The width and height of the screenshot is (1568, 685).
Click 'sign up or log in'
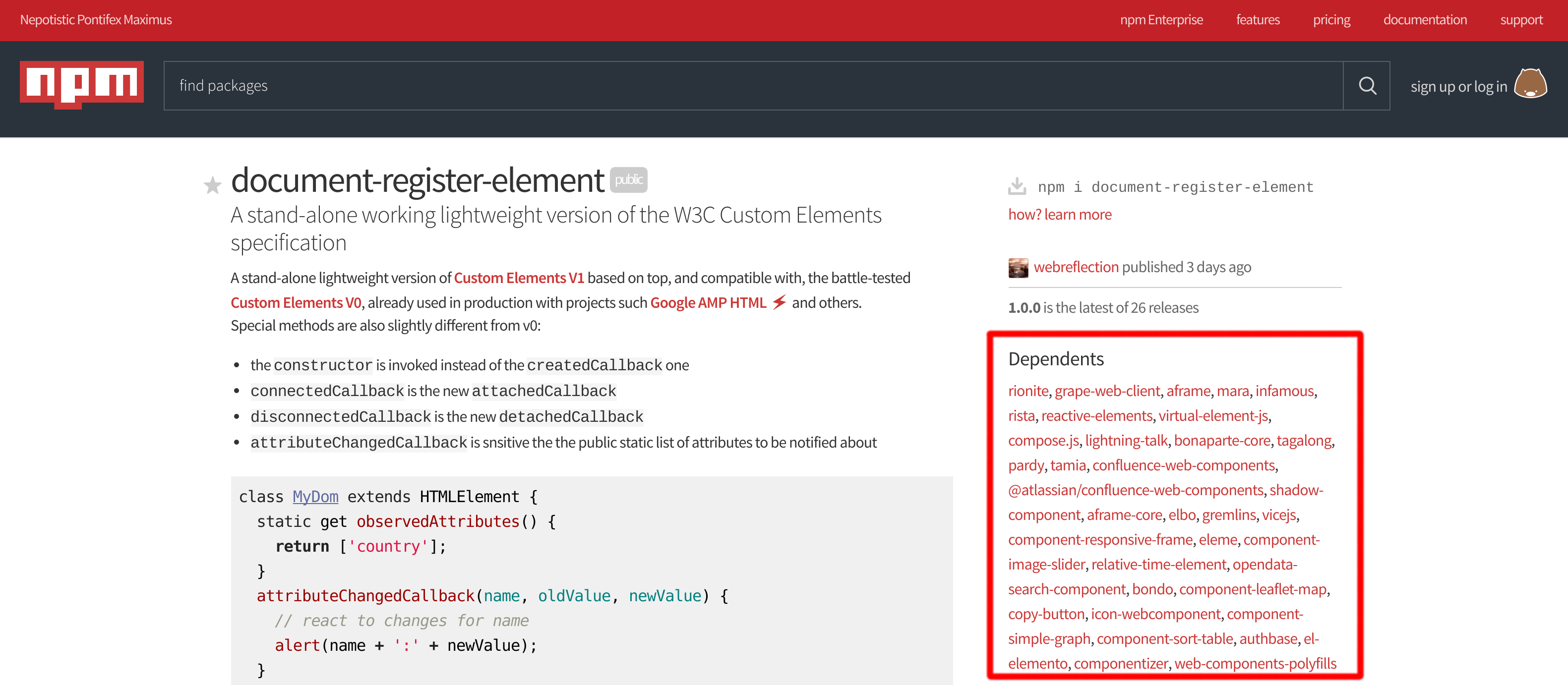(x=1458, y=86)
